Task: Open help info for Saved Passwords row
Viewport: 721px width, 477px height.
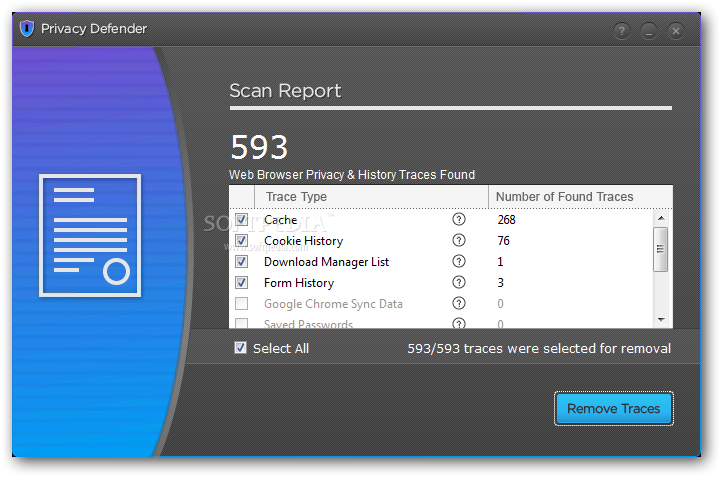Action: (x=458, y=323)
